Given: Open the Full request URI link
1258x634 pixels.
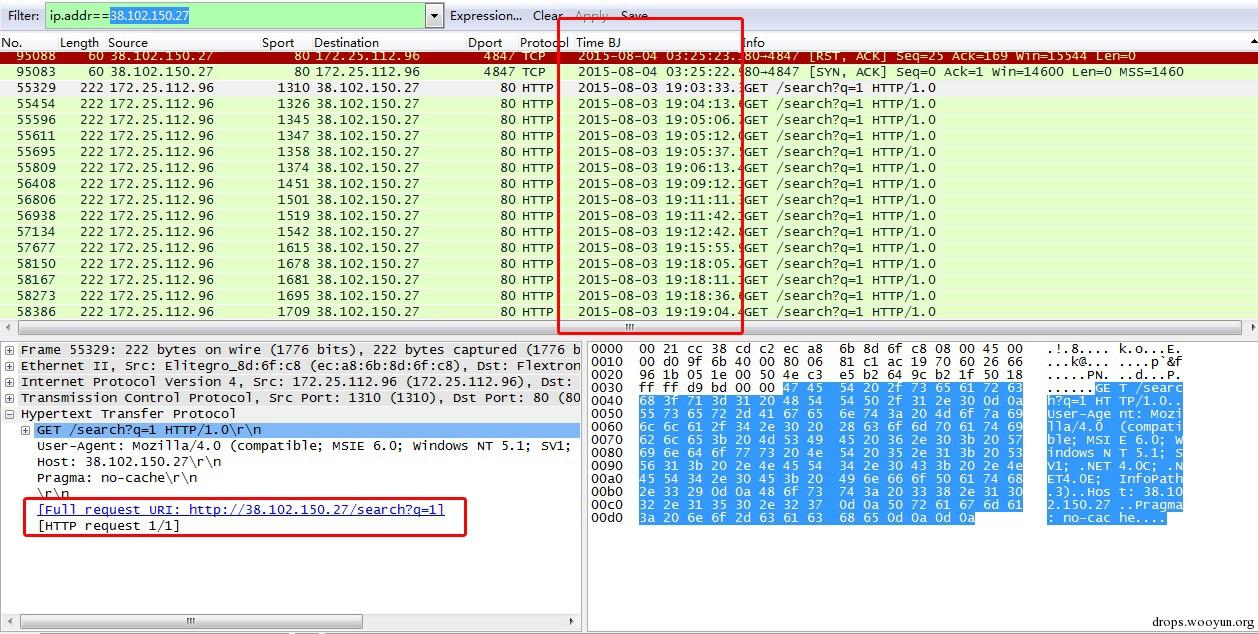Looking at the screenshot, I should (x=240, y=510).
